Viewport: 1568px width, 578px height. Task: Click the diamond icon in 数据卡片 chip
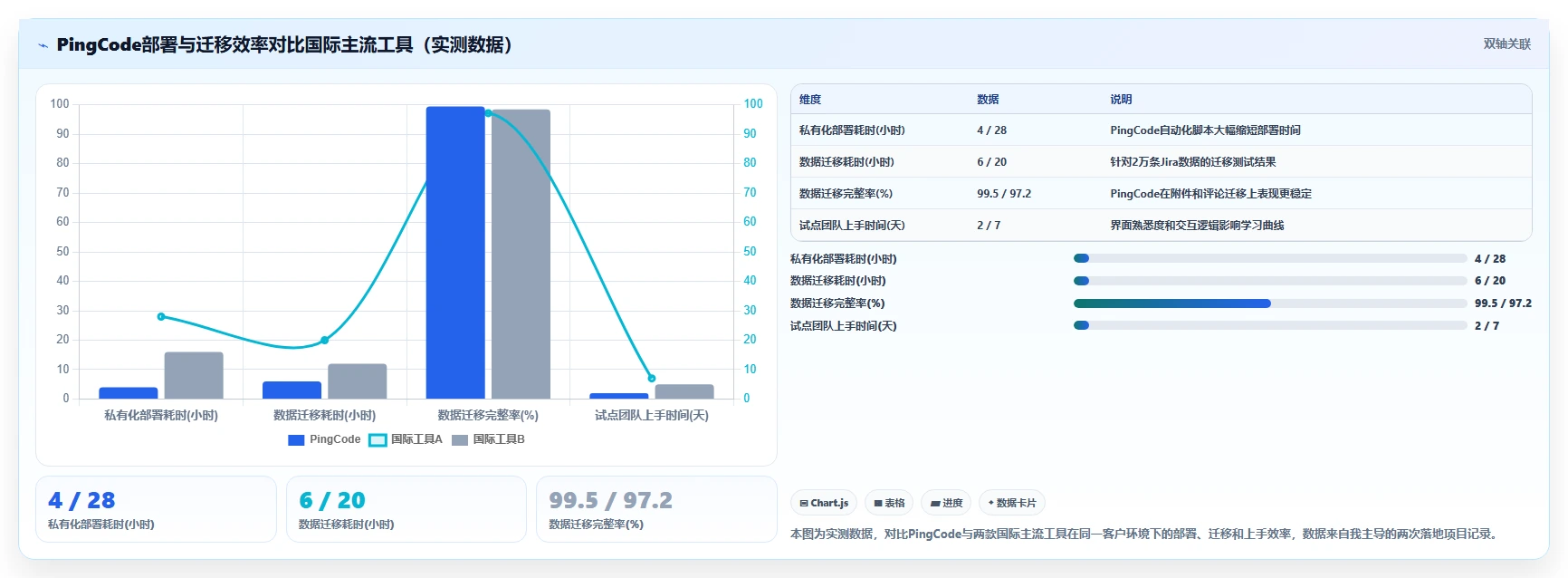click(x=991, y=503)
